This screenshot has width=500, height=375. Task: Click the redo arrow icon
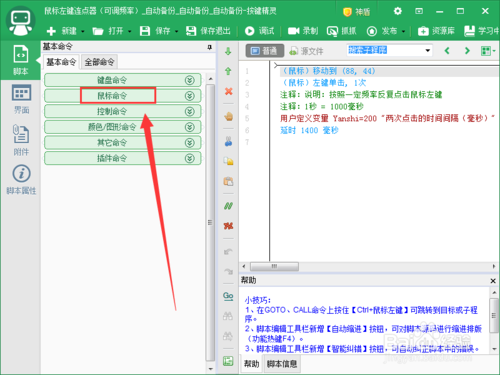click(228, 271)
